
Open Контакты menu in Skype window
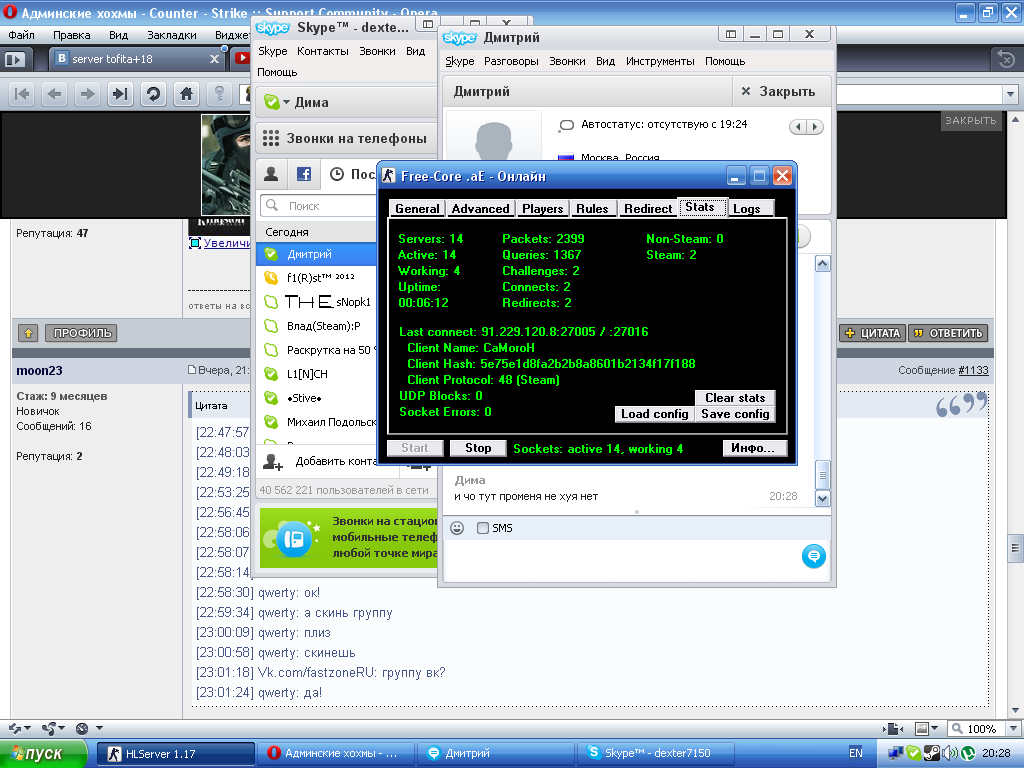pos(323,51)
